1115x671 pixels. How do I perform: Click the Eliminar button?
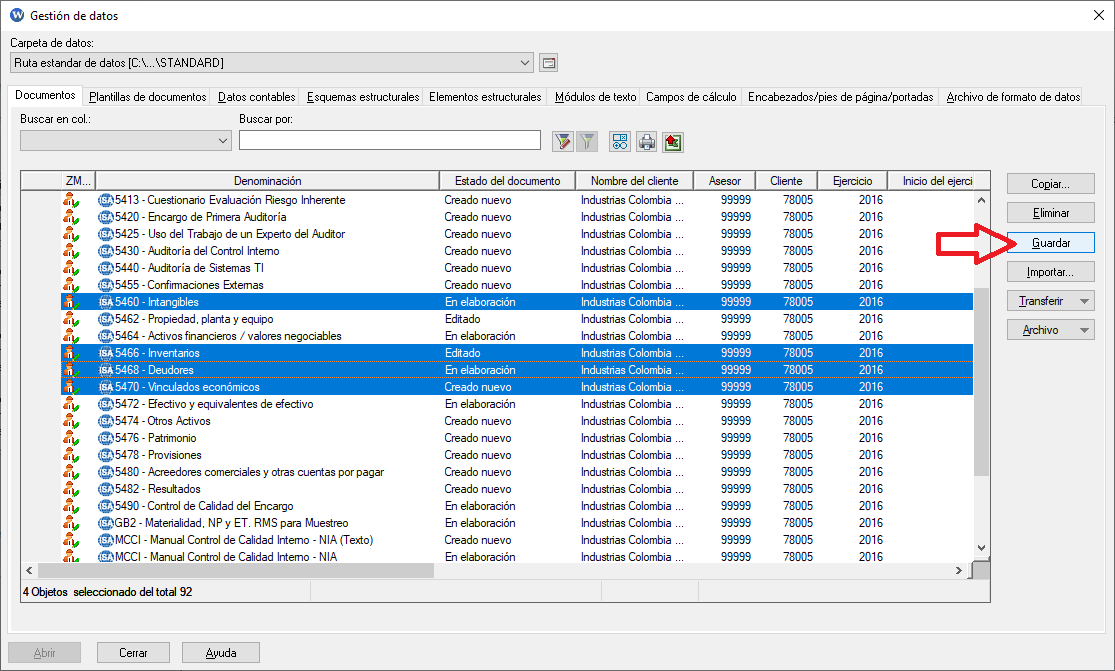point(1050,213)
